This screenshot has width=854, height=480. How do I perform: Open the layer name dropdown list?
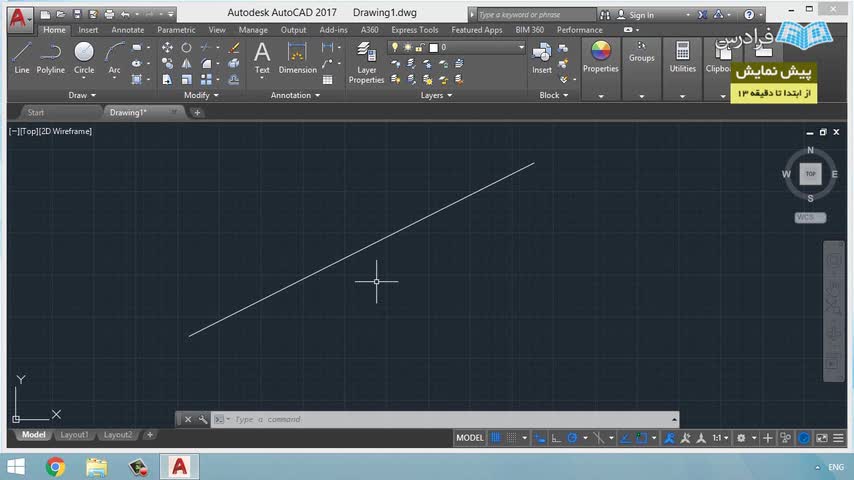point(521,47)
